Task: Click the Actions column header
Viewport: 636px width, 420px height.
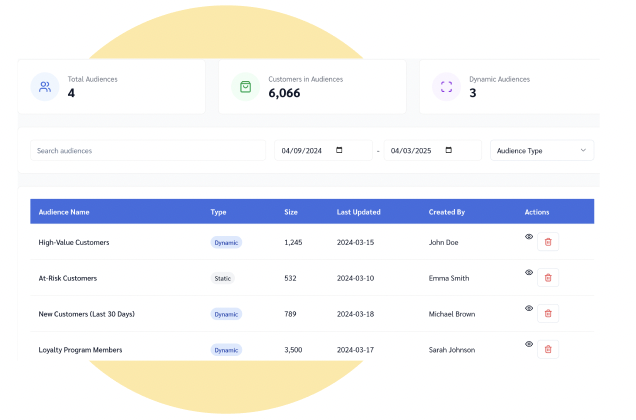Action: [537, 212]
